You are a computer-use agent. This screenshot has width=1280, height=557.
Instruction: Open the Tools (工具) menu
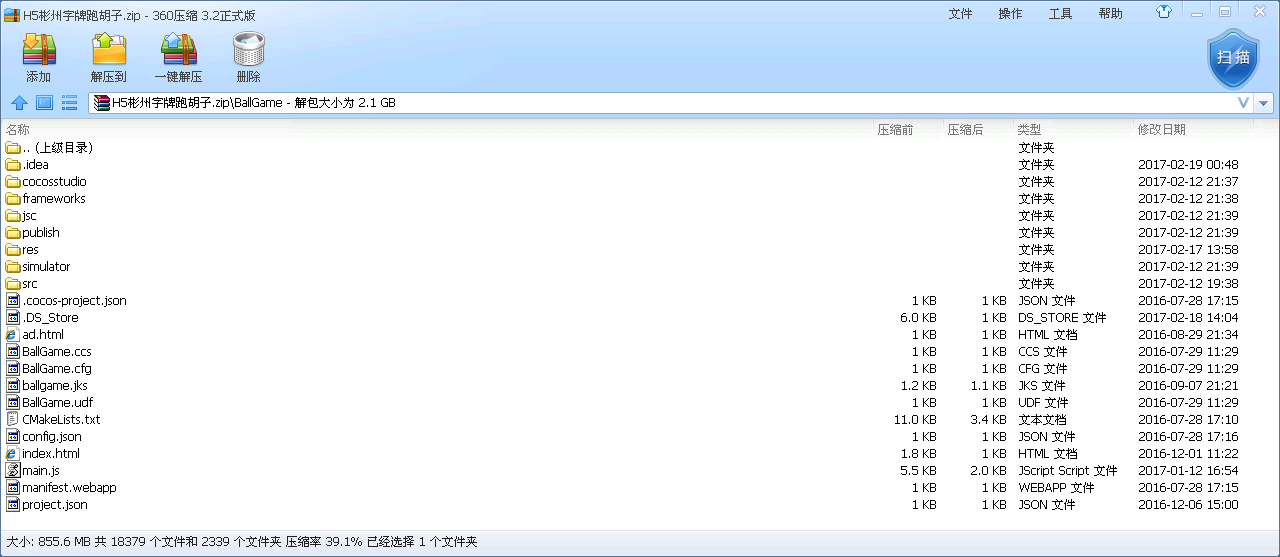1060,14
